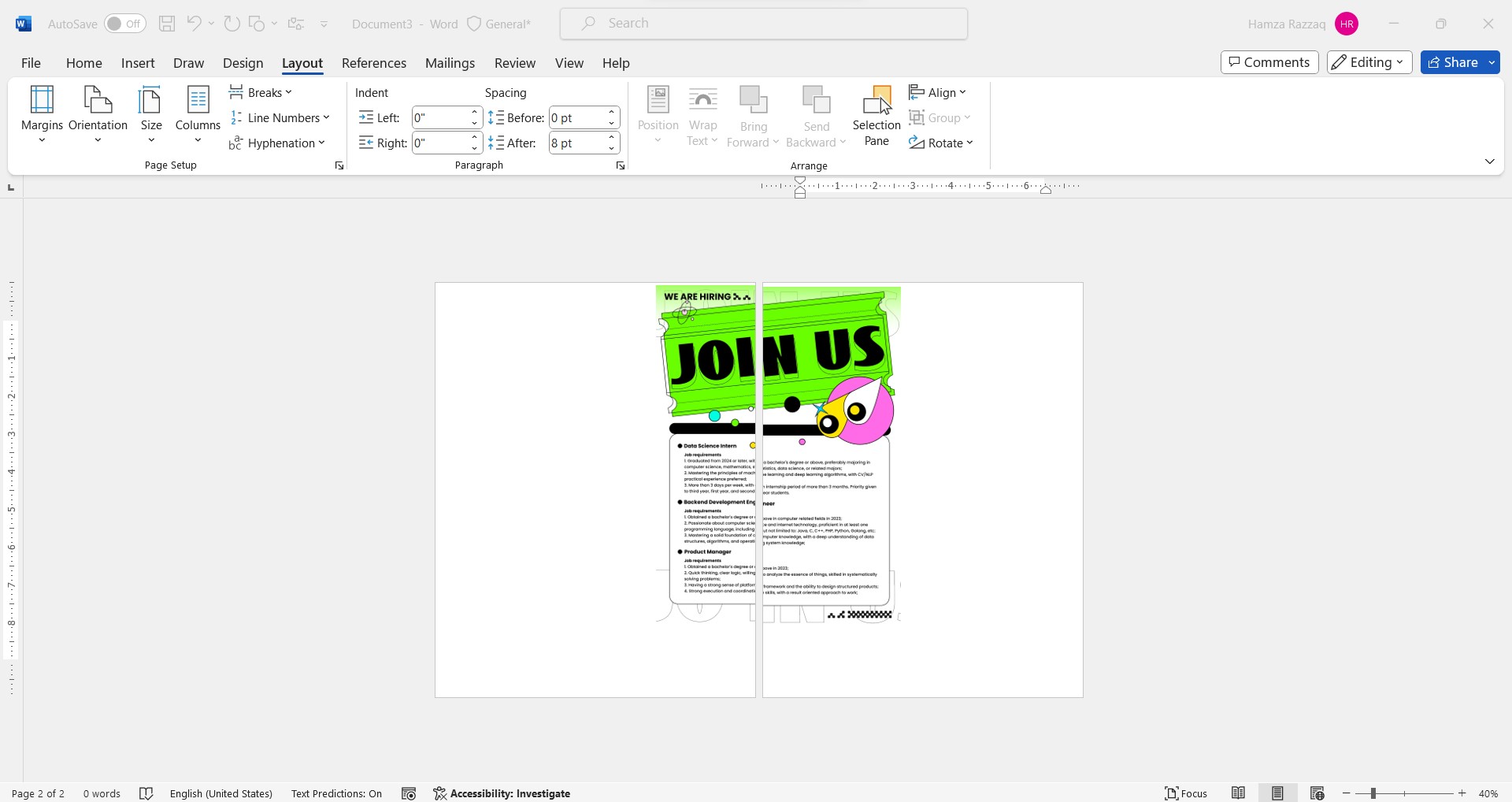Expand the Breaks dropdown
The image size is (1512, 802).
(x=261, y=92)
